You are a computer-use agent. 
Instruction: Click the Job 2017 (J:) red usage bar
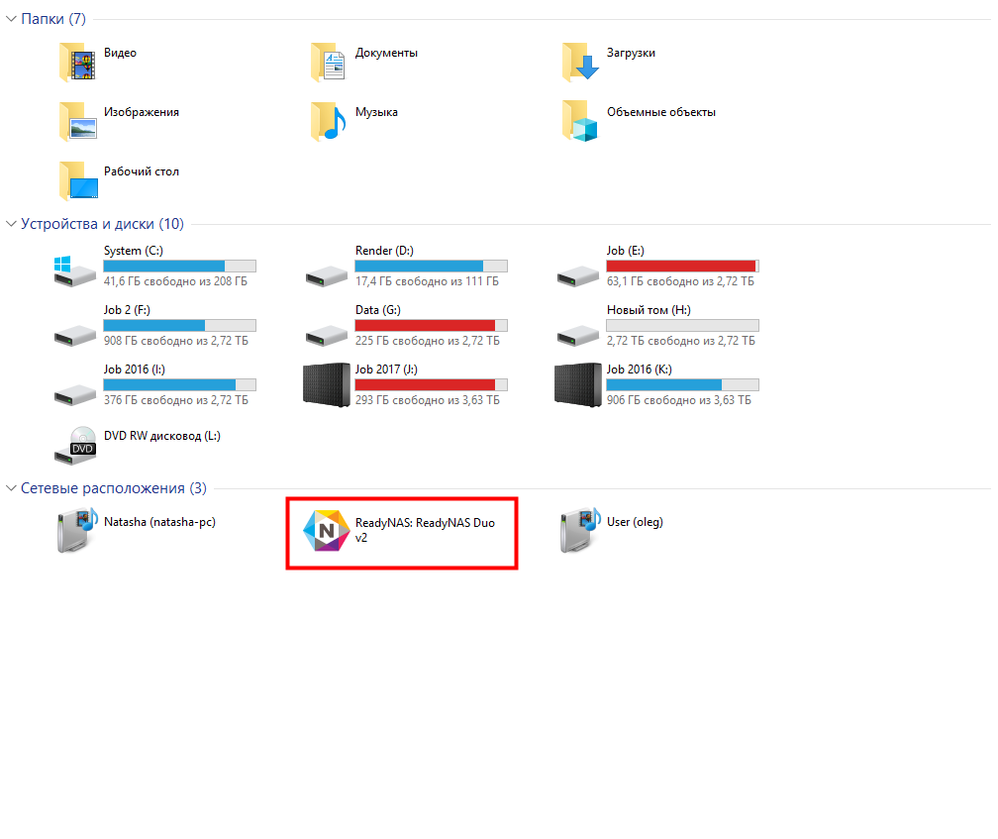432,384
